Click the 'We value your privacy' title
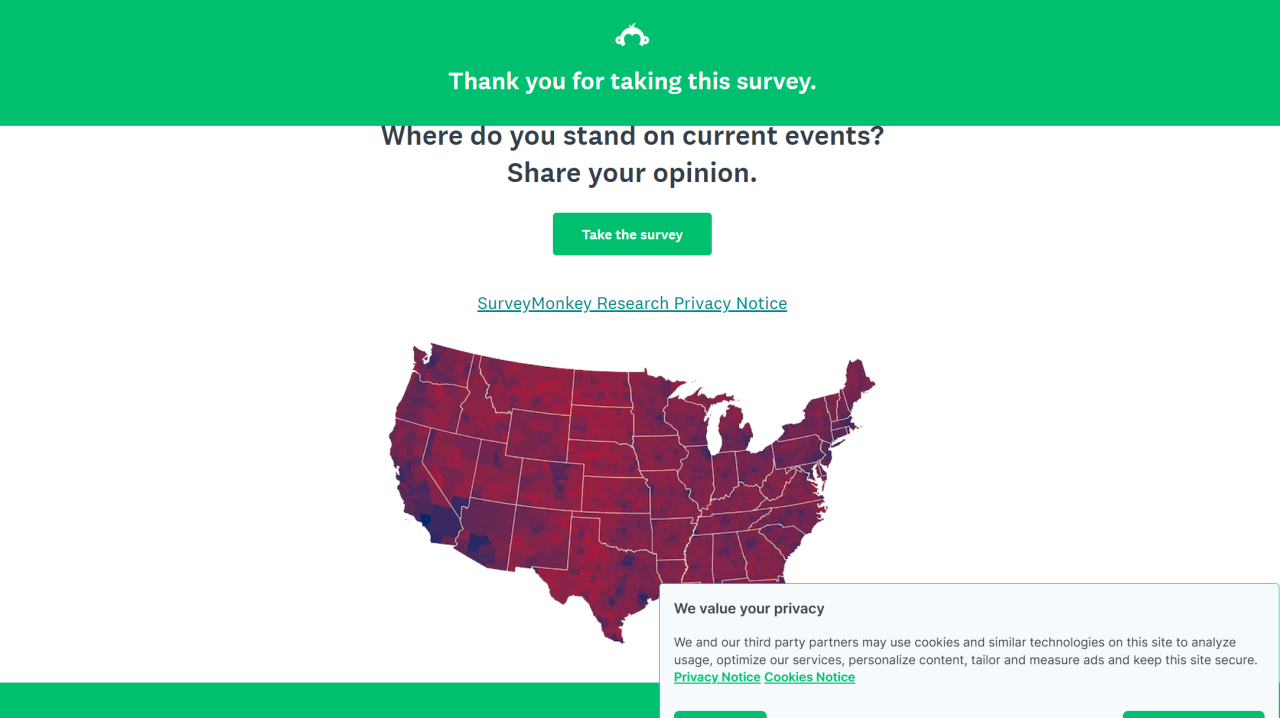The width and height of the screenshot is (1280, 718). coord(749,608)
